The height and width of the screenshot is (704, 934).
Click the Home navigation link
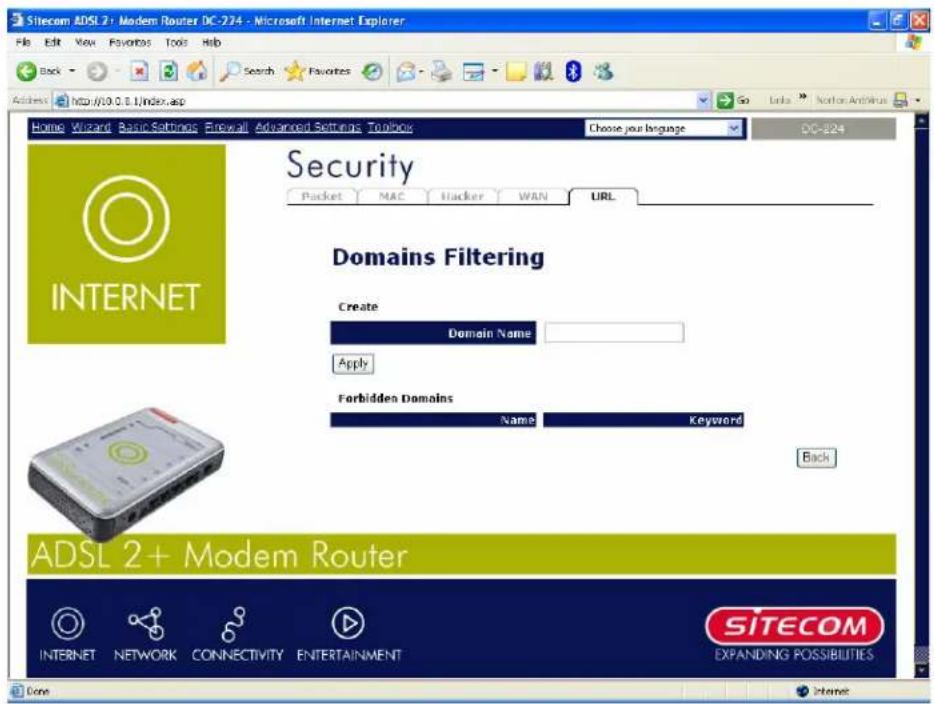click(48, 127)
